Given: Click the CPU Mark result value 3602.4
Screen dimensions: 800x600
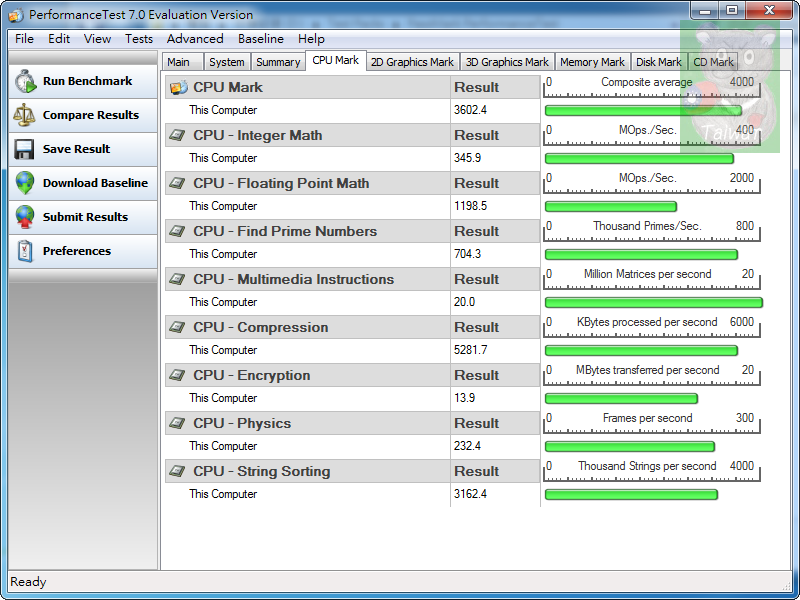Looking at the screenshot, I should click(x=470, y=110).
